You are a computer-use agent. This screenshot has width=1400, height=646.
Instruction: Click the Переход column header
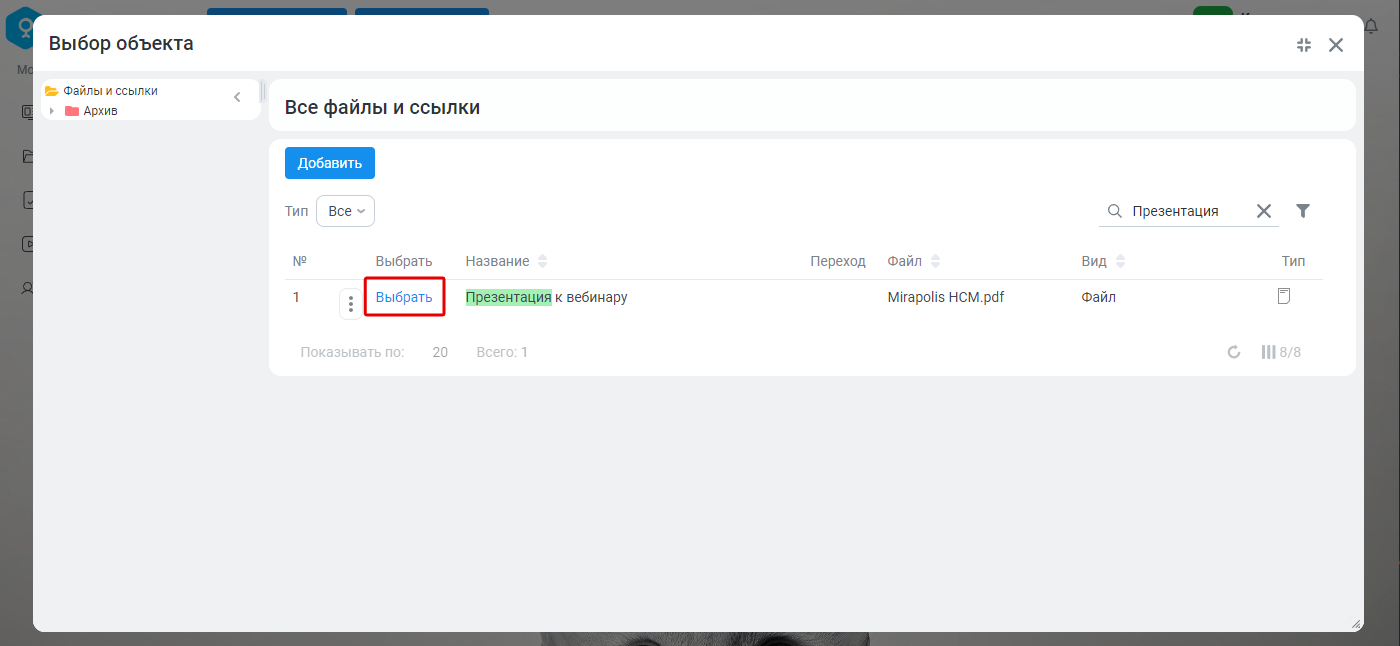(838, 261)
